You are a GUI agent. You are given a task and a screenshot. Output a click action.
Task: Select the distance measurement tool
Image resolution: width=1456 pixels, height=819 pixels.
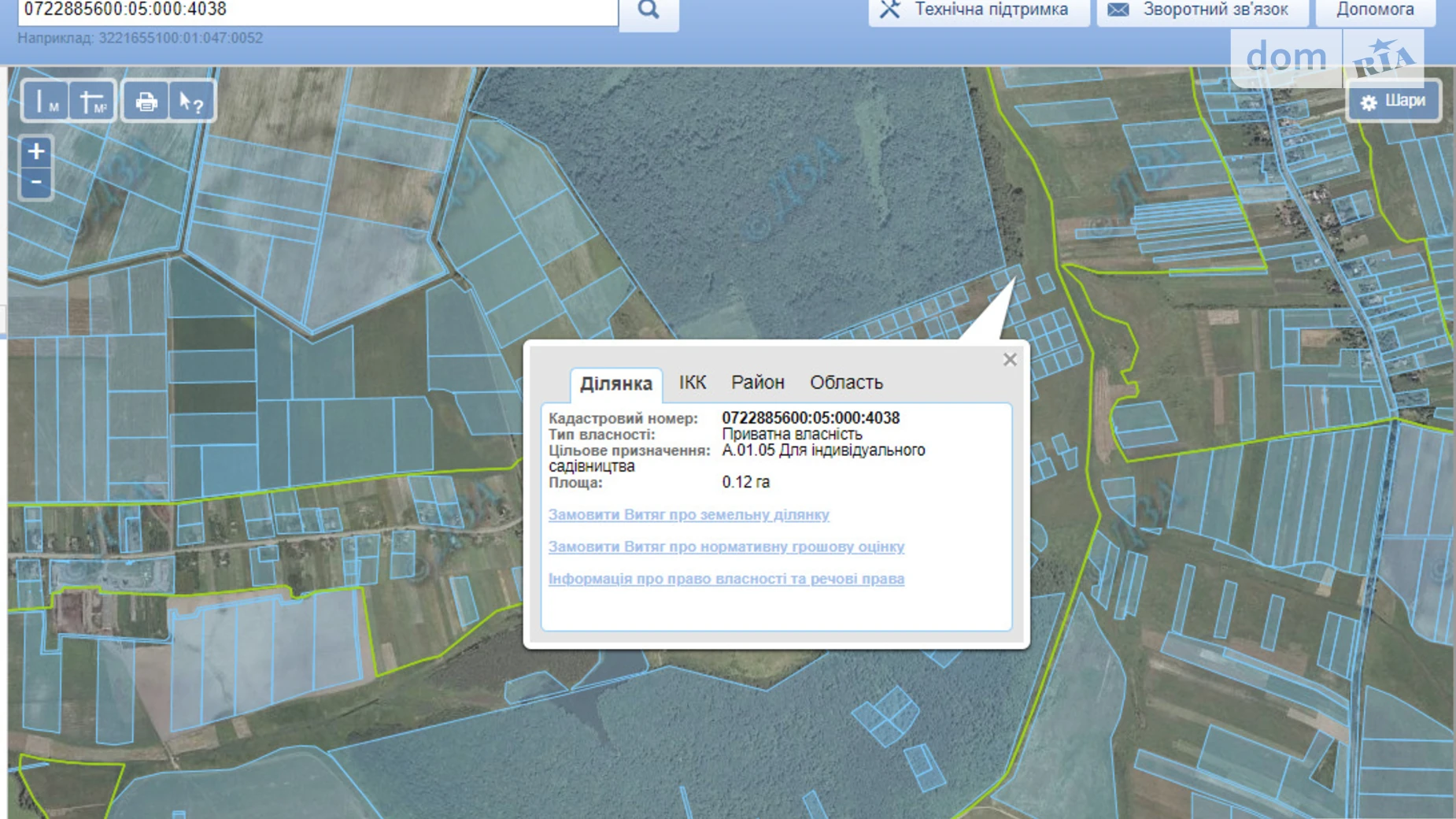[46, 102]
